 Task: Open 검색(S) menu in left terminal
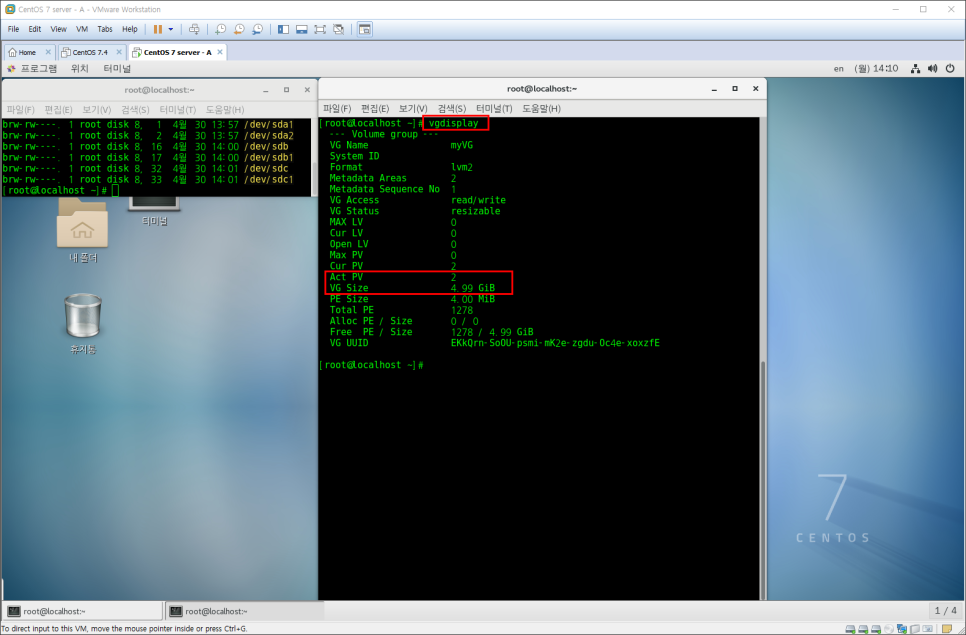click(x=135, y=110)
